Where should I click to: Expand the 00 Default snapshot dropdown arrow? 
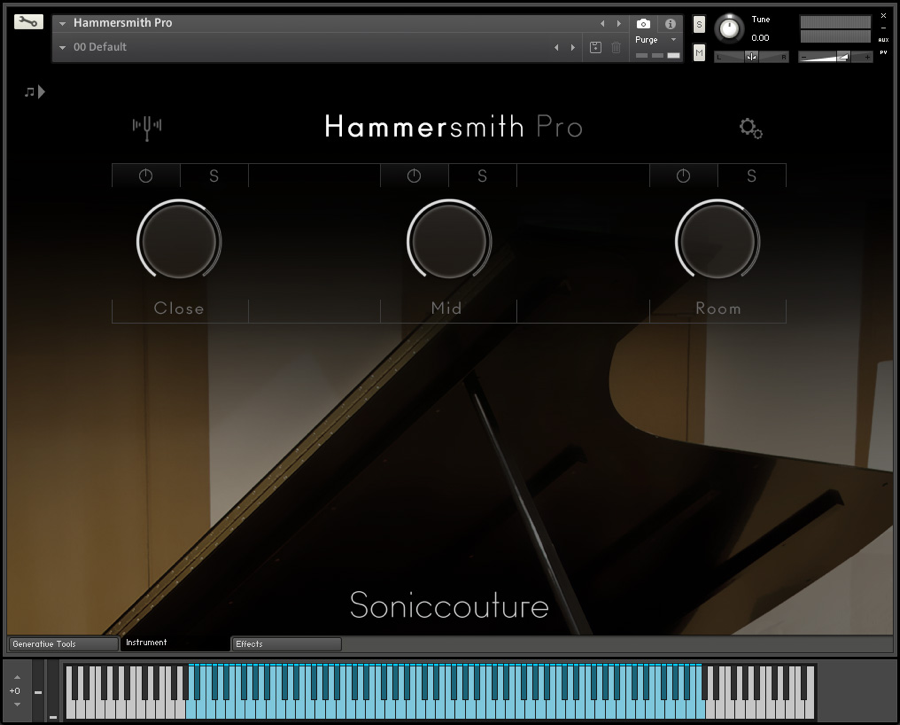click(x=63, y=48)
